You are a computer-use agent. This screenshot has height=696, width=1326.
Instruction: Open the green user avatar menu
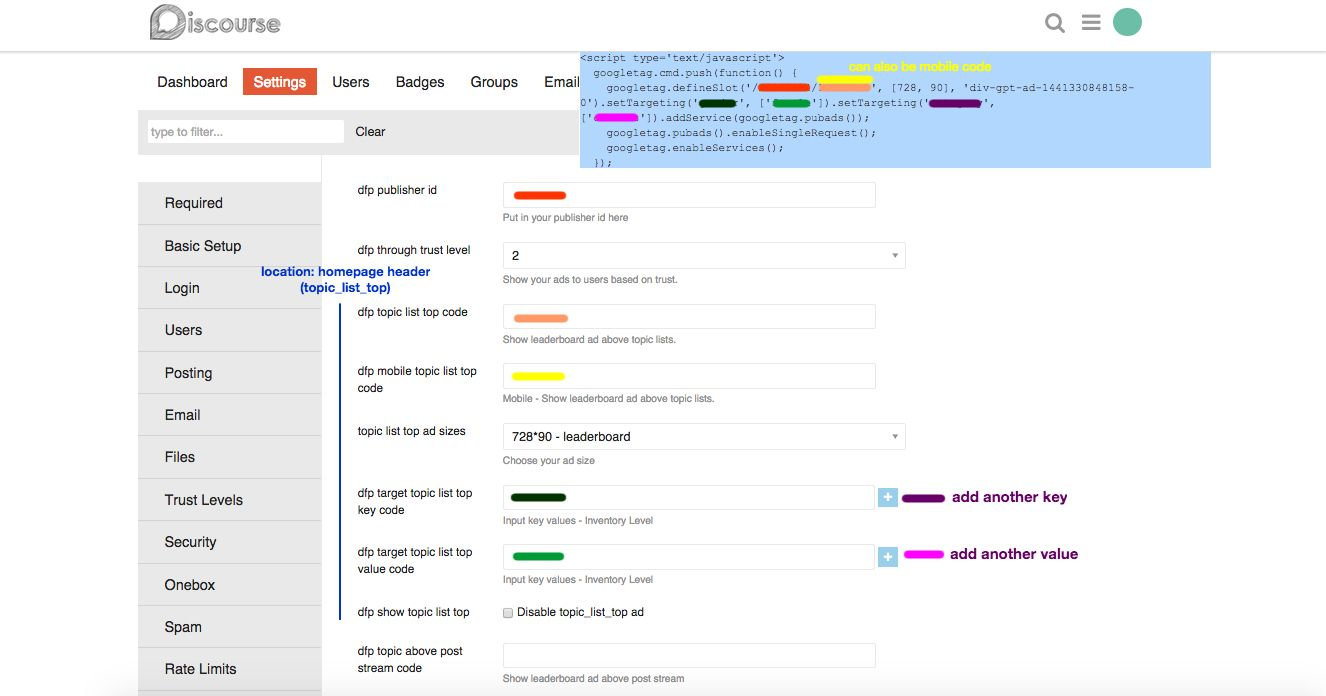[1127, 22]
